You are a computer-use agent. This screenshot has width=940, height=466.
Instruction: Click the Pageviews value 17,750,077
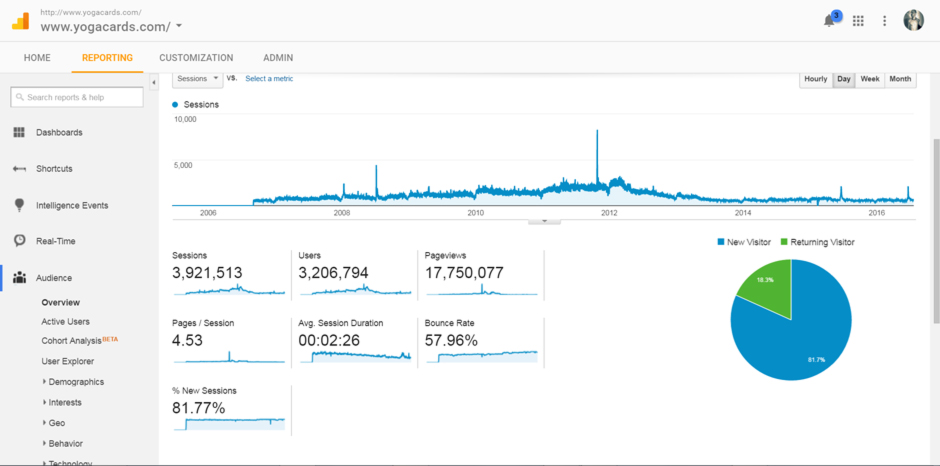[464, 273]
